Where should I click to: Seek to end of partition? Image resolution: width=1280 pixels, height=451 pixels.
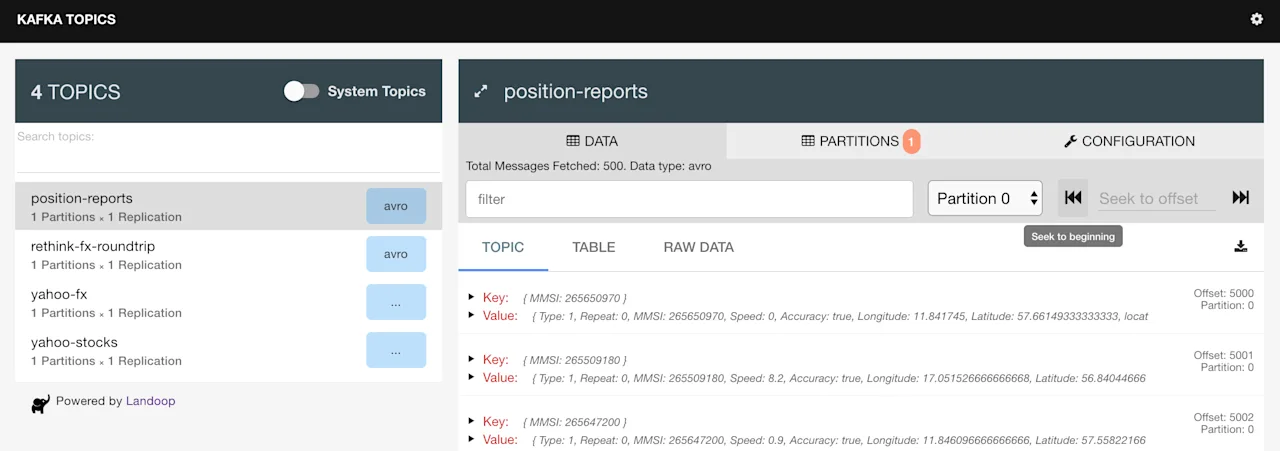pyautogui.click(x=1241, y=198)
